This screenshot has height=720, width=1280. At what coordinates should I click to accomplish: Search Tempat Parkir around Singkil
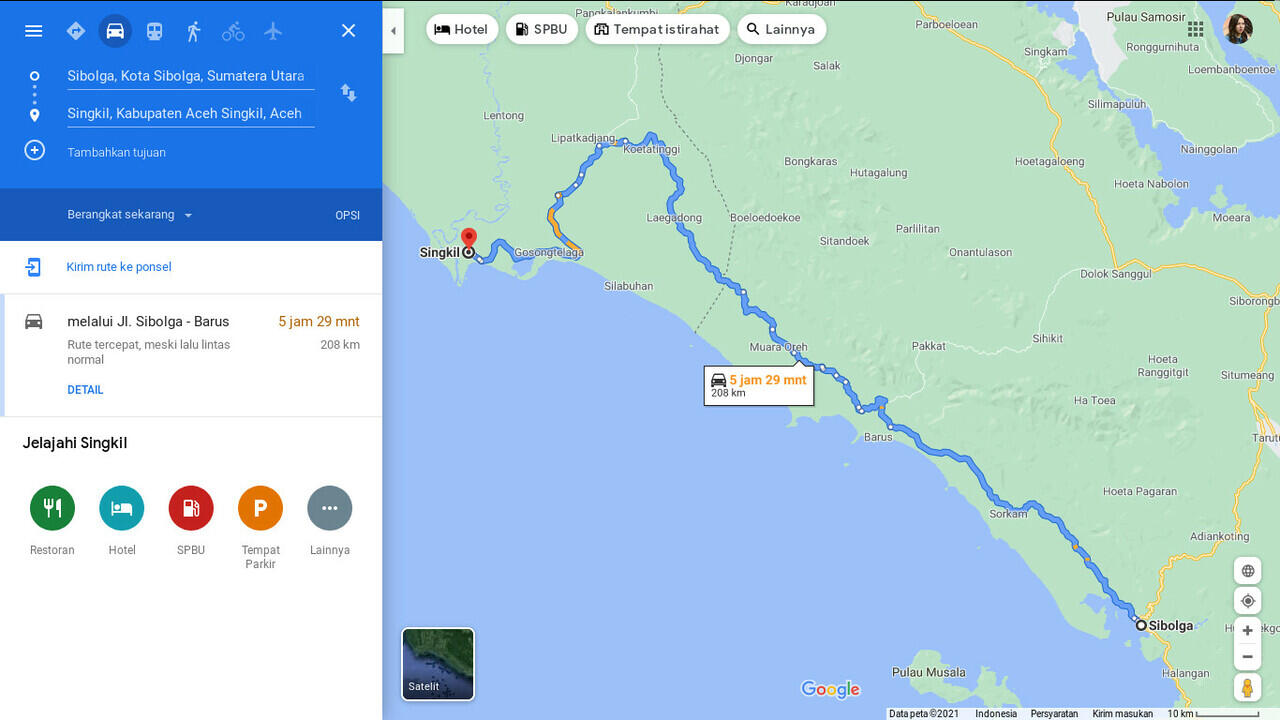click(260, 508)
